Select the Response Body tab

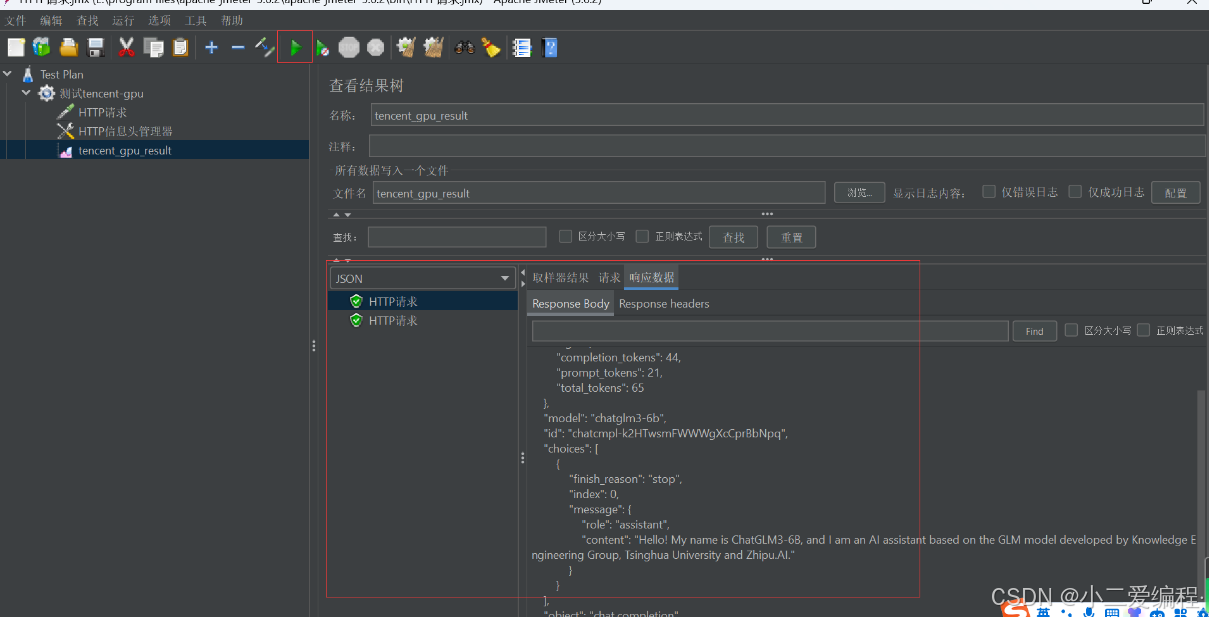pos(571,304)
